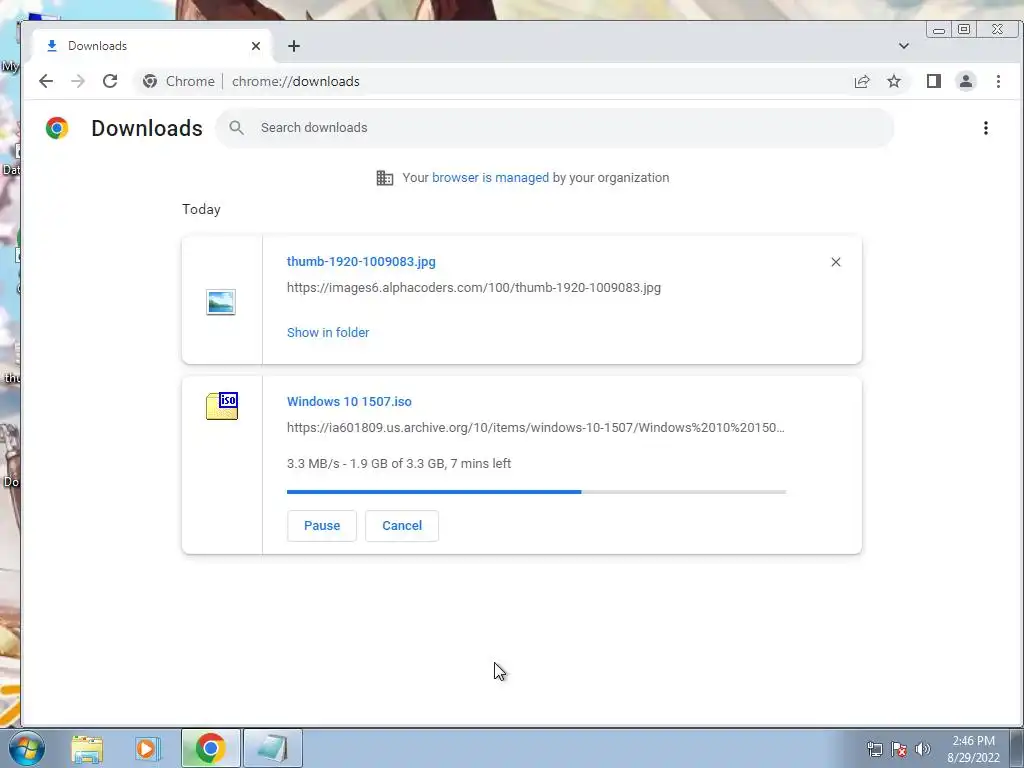Open a new tab with plus button
Image resolution: width=1024 pixels, height=768 pixels.
294,46
